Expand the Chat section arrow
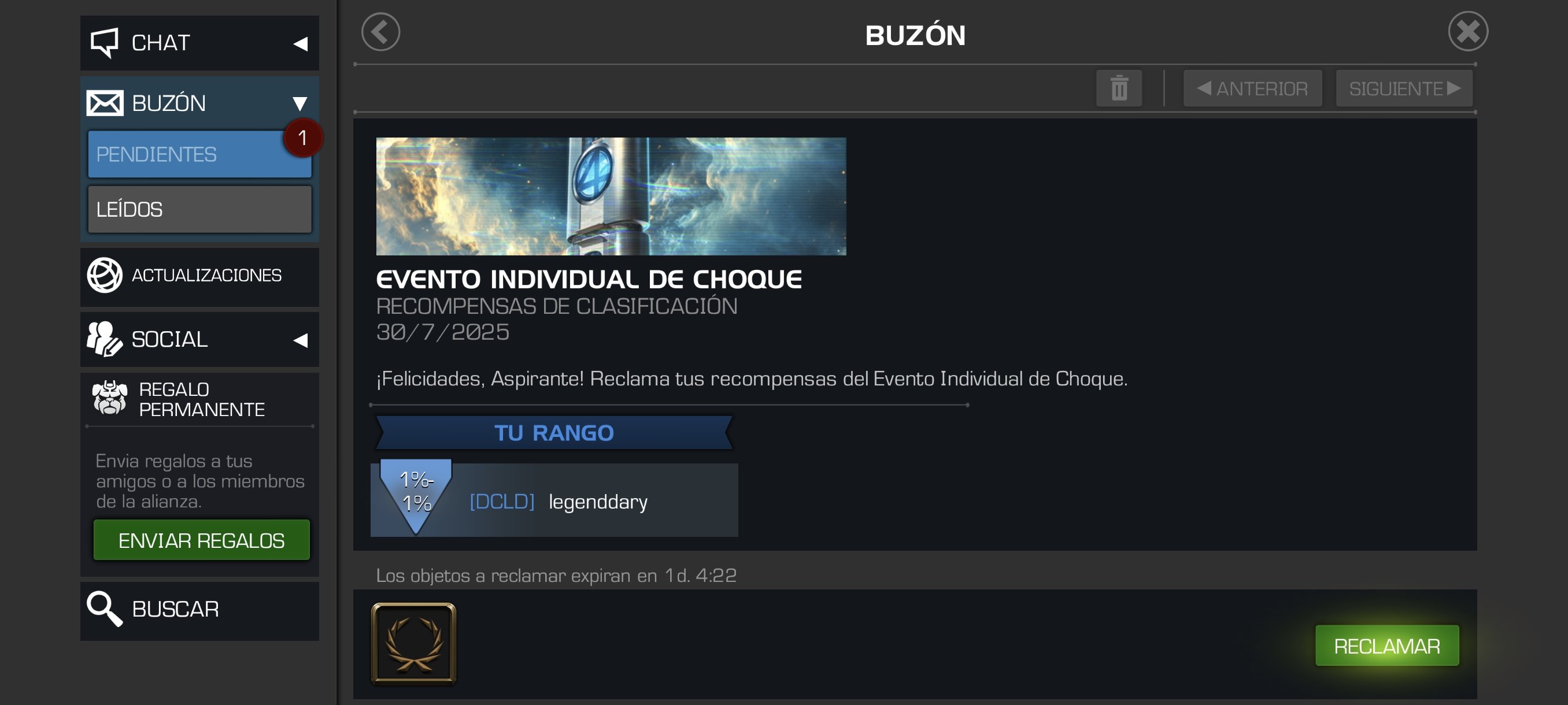1568x705 pixels. pyautogui.click(x=301, y=44)
